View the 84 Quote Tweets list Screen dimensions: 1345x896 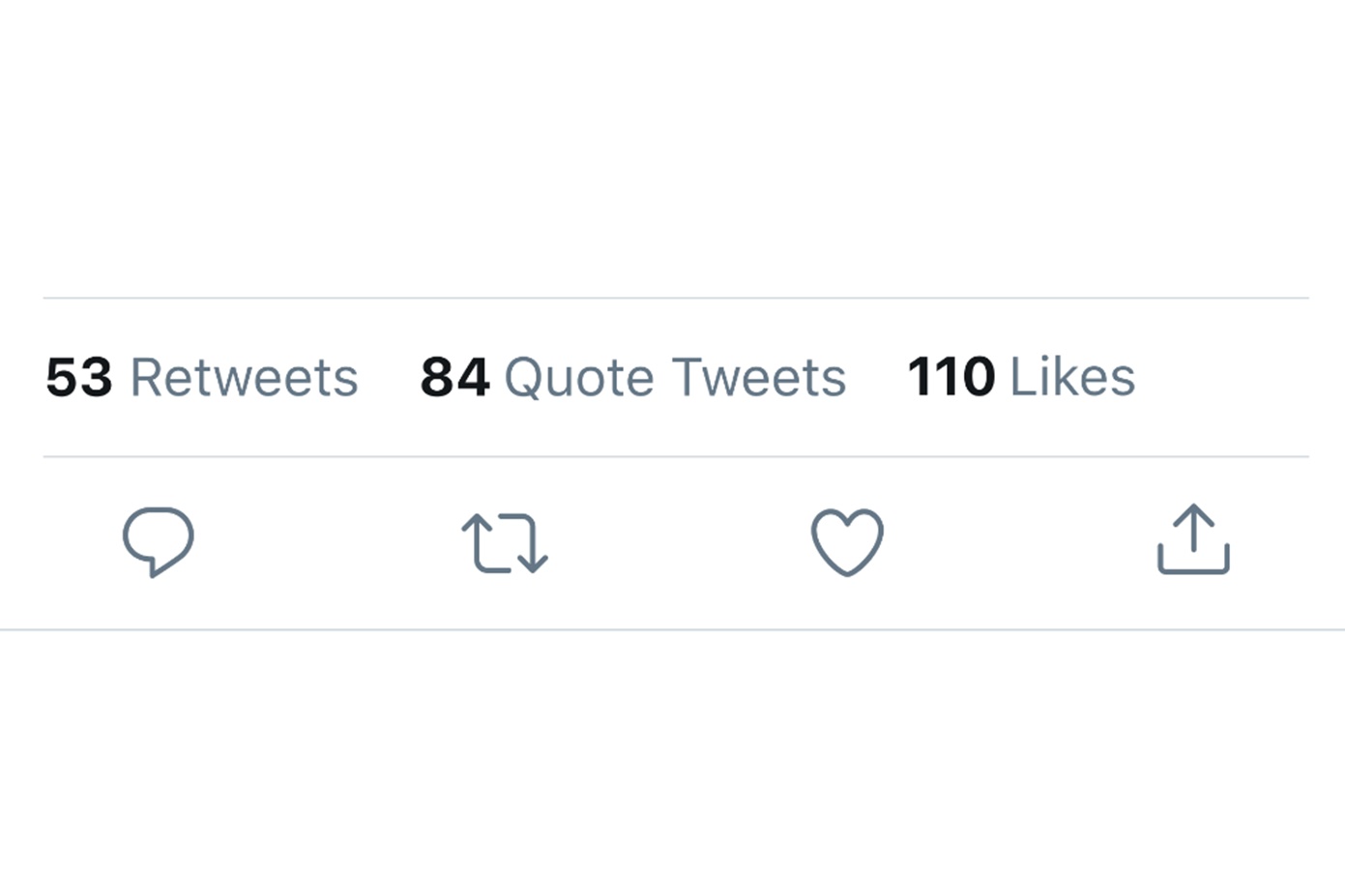(632, 377)
